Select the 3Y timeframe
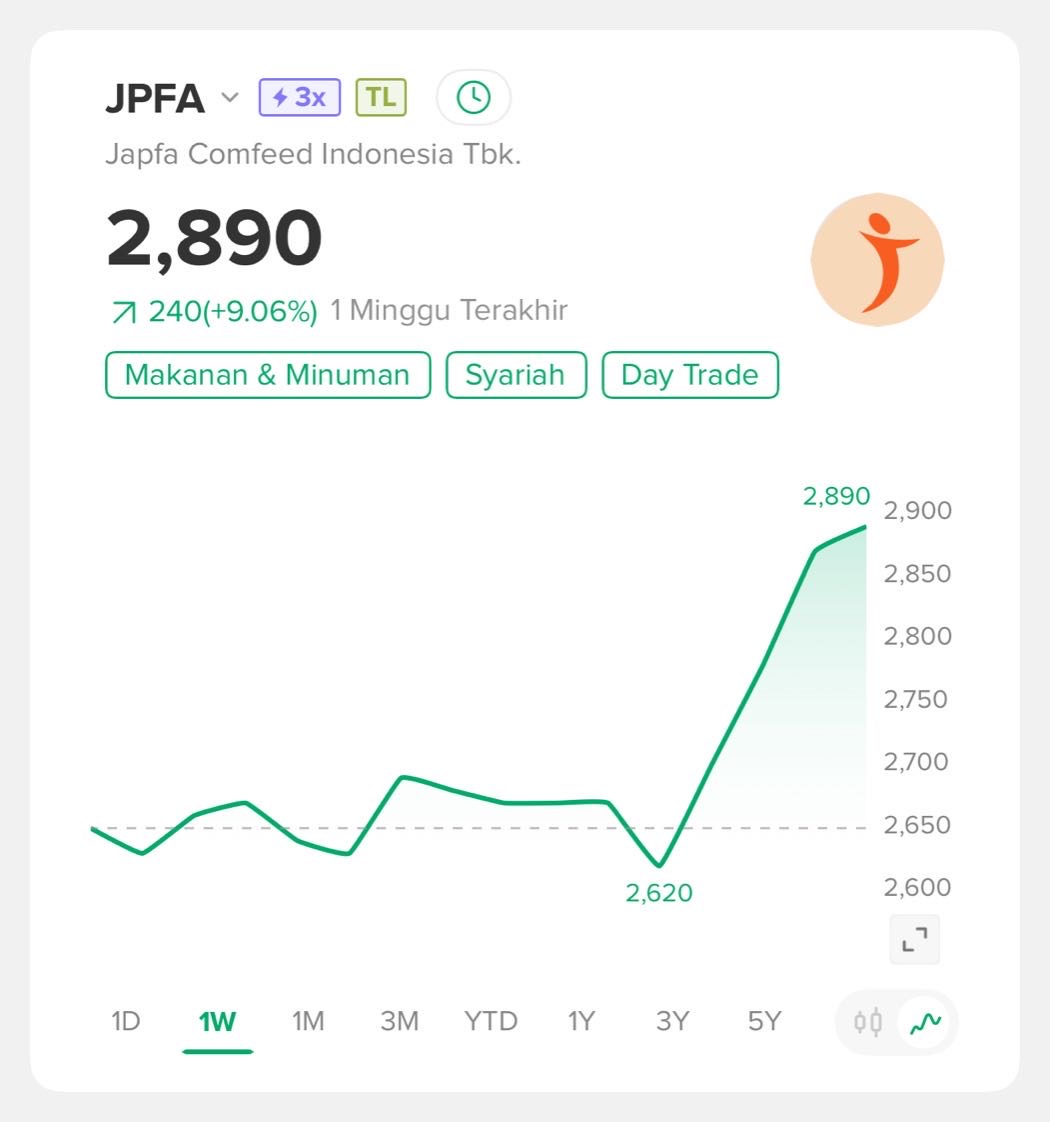Image resolution: width=1050 pixels, height=1122 pixels. pos(673,1022)
